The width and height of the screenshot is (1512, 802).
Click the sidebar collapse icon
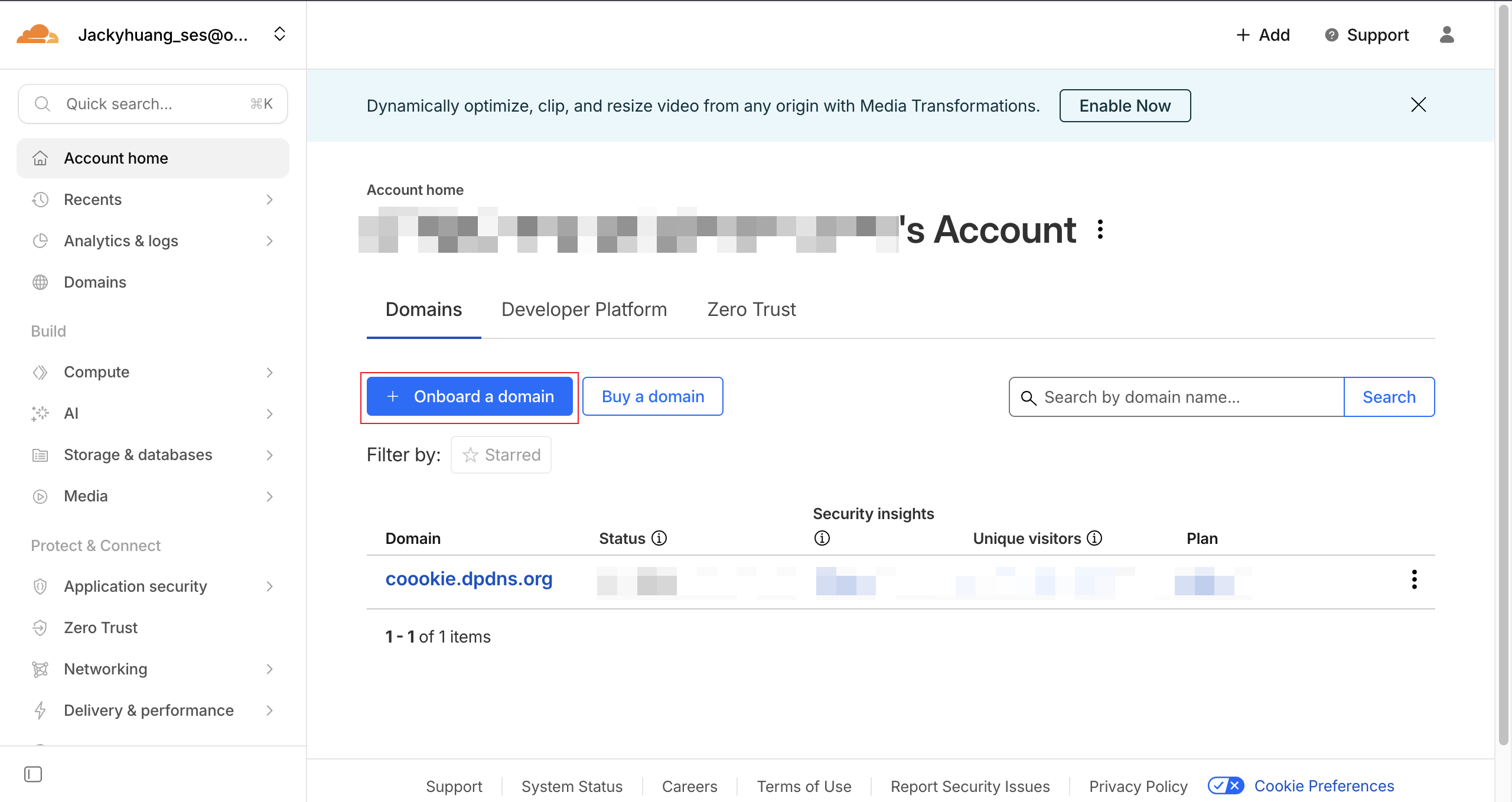coord(33,774)
